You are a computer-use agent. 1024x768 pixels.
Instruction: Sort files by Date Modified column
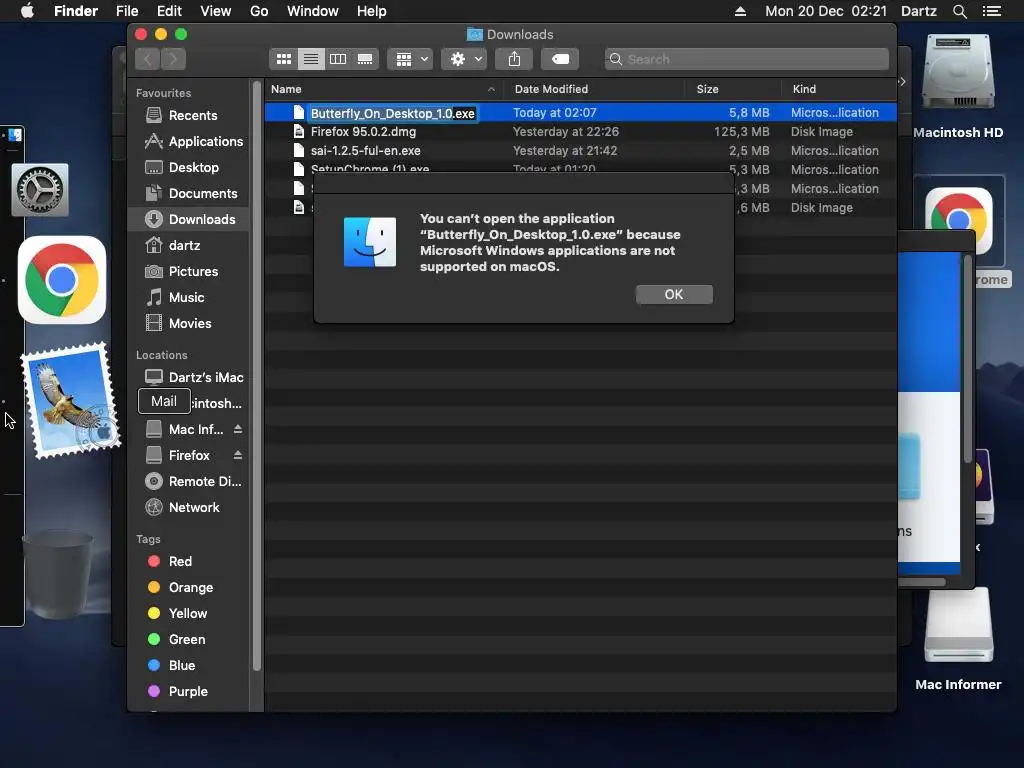(594, 89)
